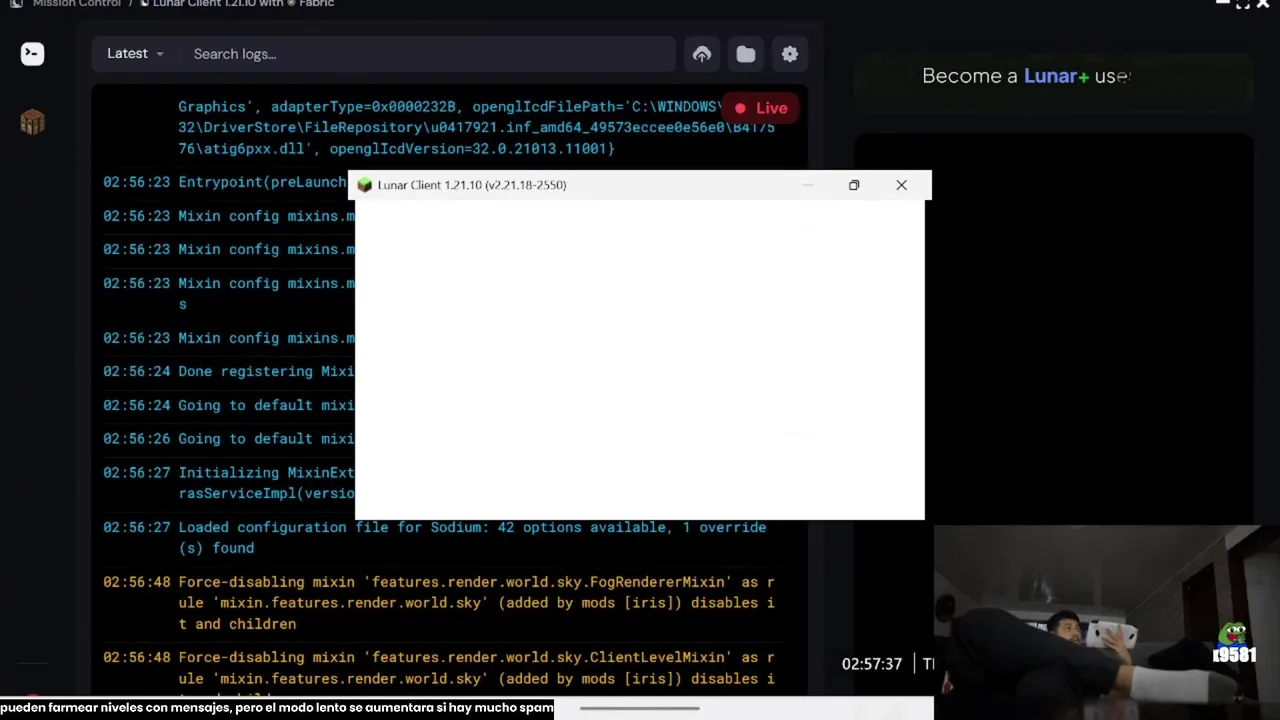
Task: Open the logs folder icon
Action: [746, 54]
